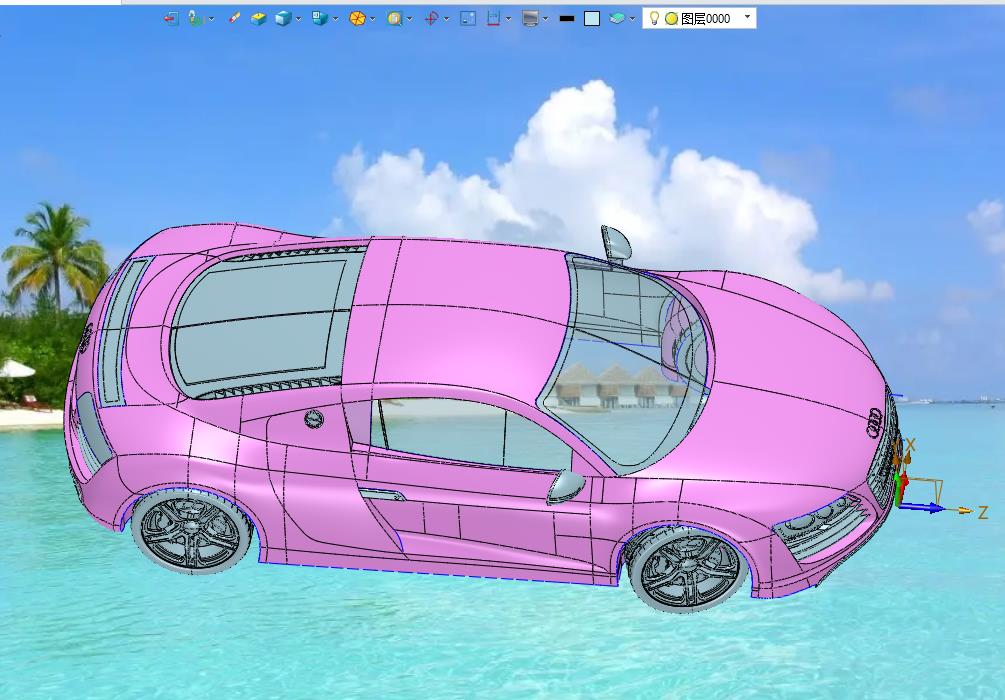
Task: Click the yellow-topped box icon
Action: click(258, 19)
